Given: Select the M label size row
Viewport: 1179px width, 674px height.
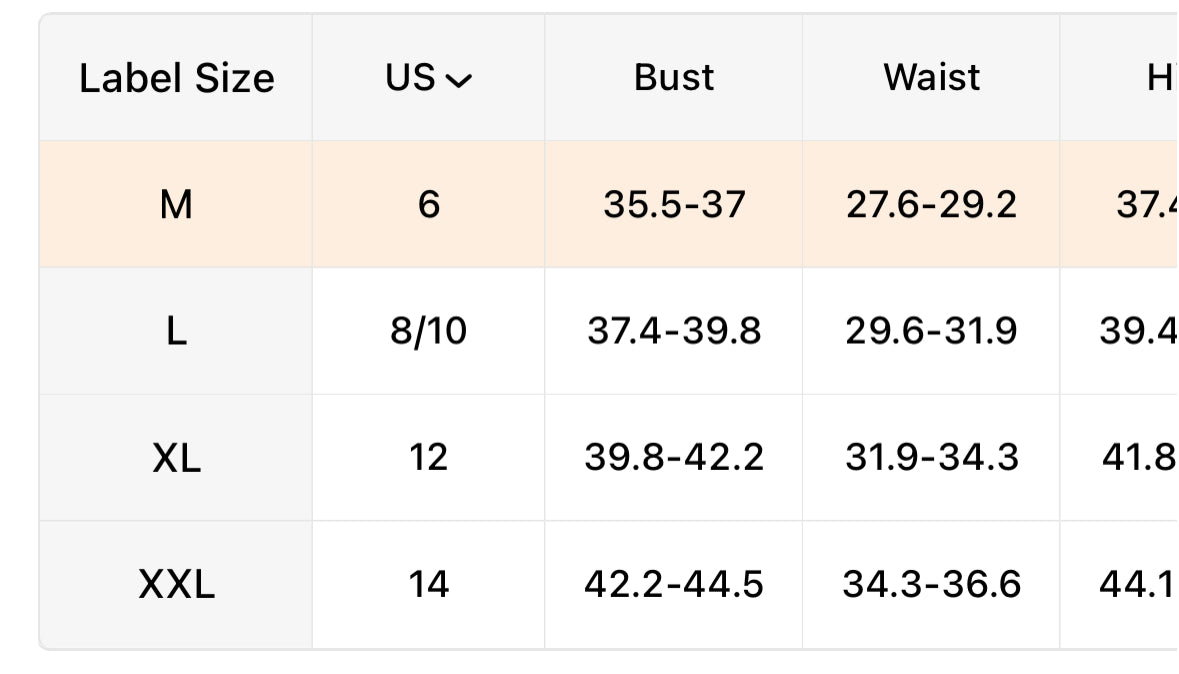Looking at the screenshot, I should coord(609,204).
